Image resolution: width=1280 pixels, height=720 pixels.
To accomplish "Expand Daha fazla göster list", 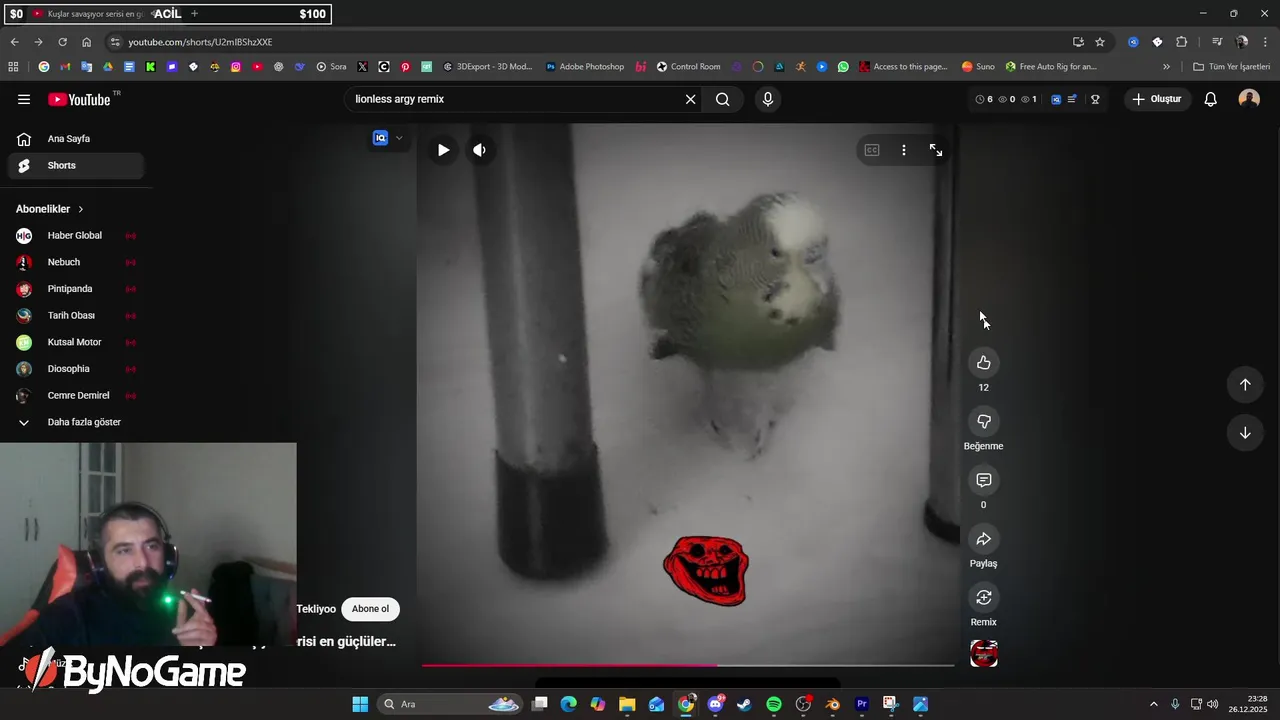I will (x=76, y=422).
